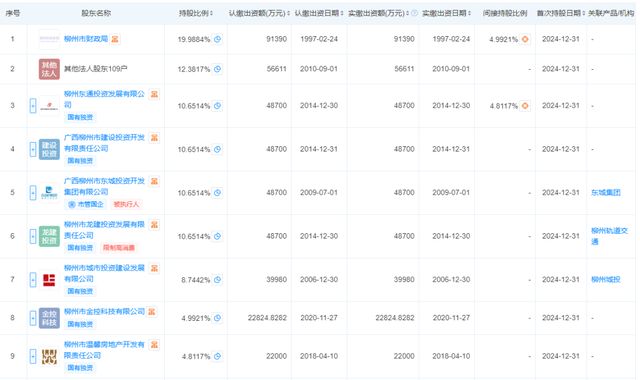
Task: Open 柳州市温馨房地产开发有限责任公司 link
Action: 104,350
